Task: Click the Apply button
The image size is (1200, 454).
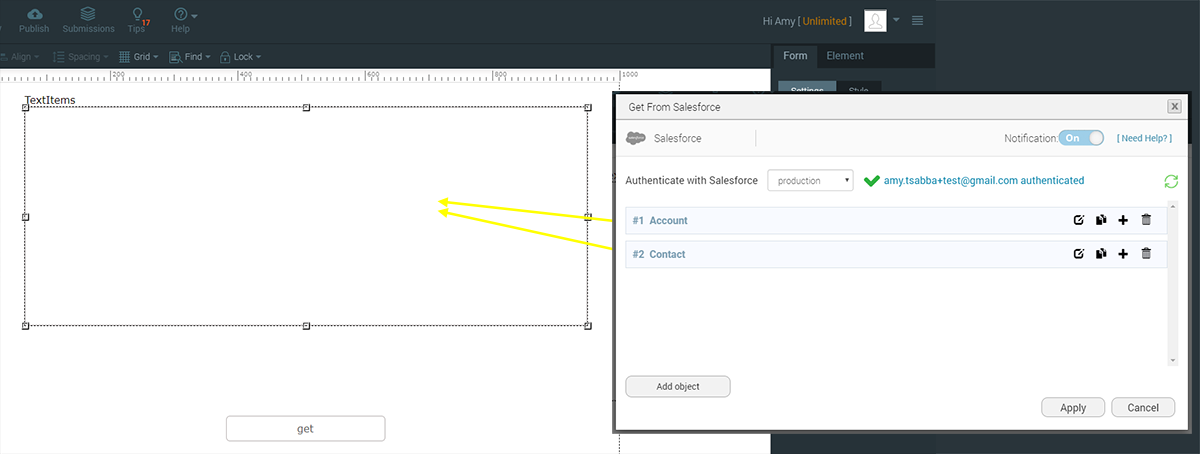Action: click(x=1073, y=407)
